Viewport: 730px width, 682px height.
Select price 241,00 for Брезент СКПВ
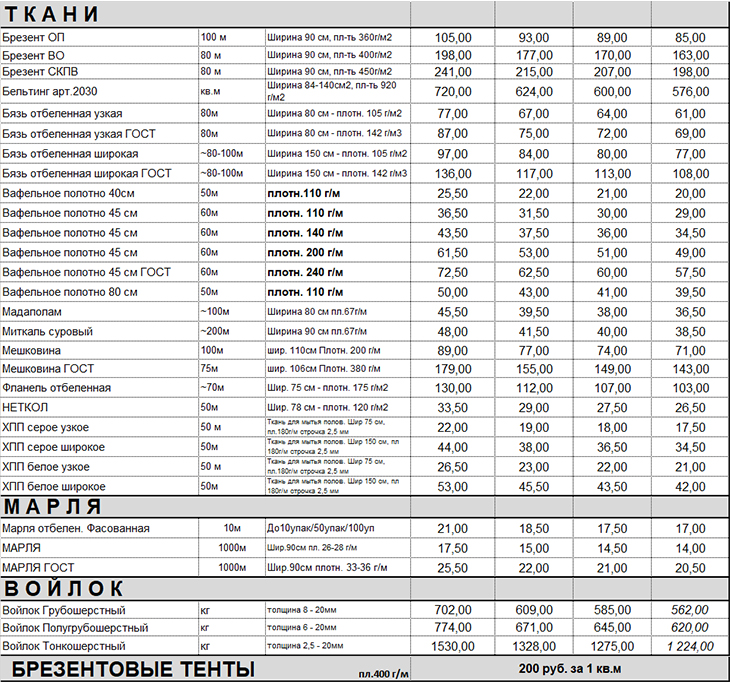[x=453, y=72]
